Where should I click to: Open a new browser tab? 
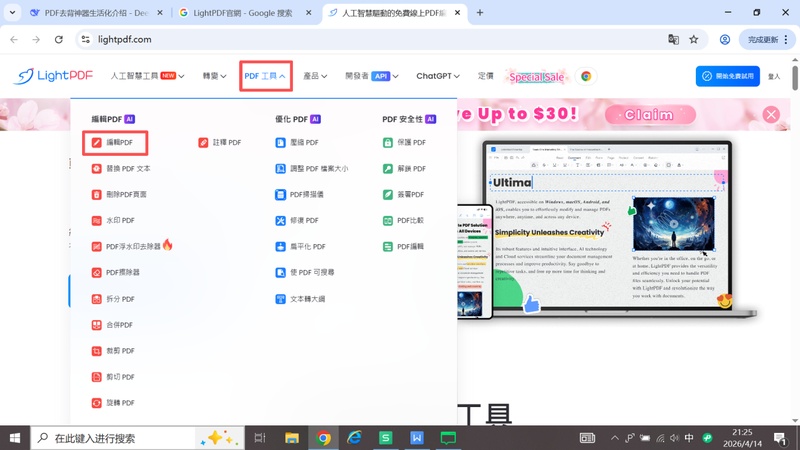coord(480,13)
